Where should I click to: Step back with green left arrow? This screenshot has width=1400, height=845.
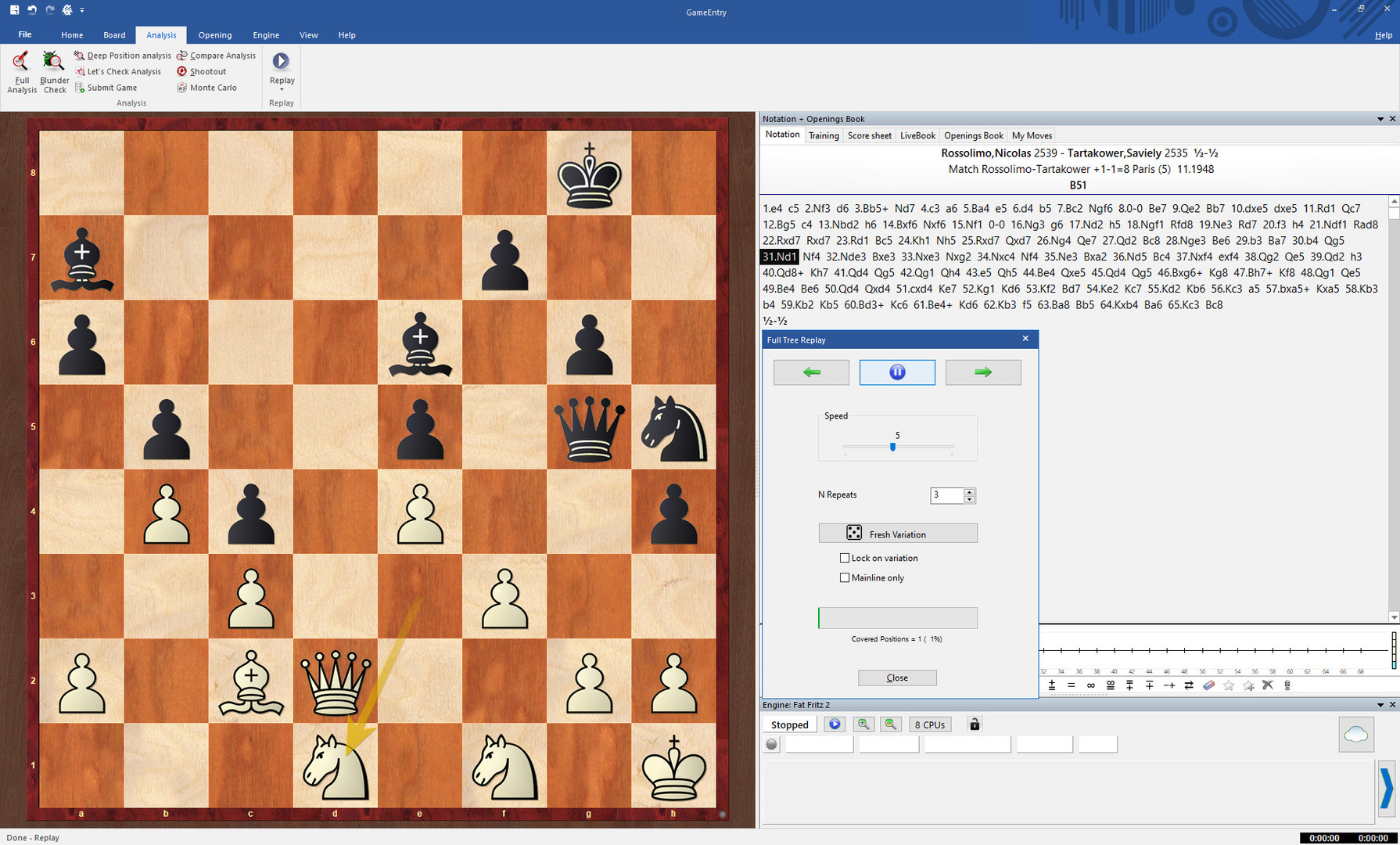tap(811, 372)
